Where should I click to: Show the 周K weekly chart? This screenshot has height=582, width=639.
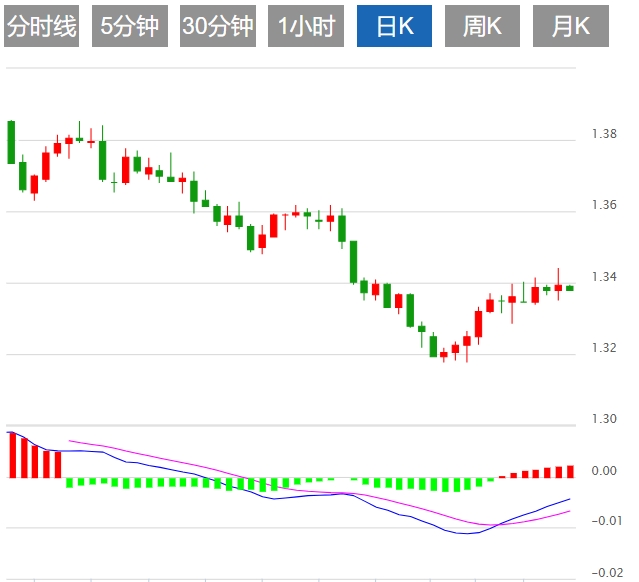(482, 27)
